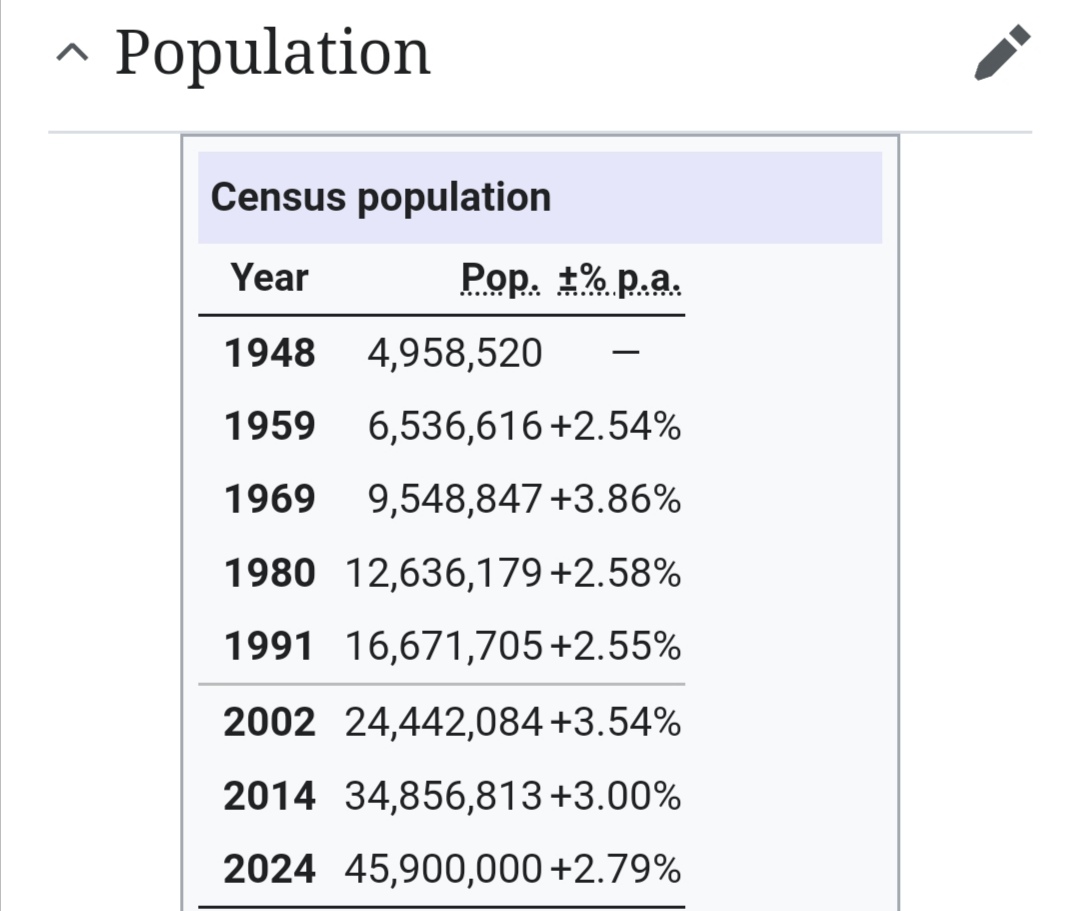Click the Census population table title
This screenshot has width=1079, height=911.
click(x=381, y=197)
